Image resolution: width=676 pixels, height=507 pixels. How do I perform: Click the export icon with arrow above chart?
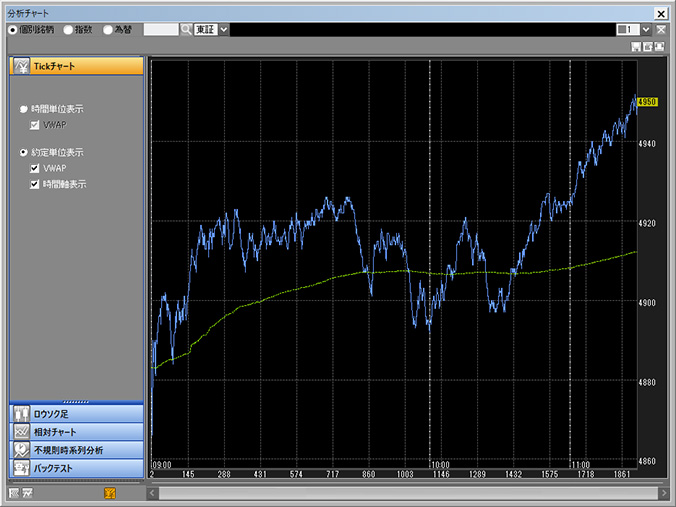(x=648, y=47)
